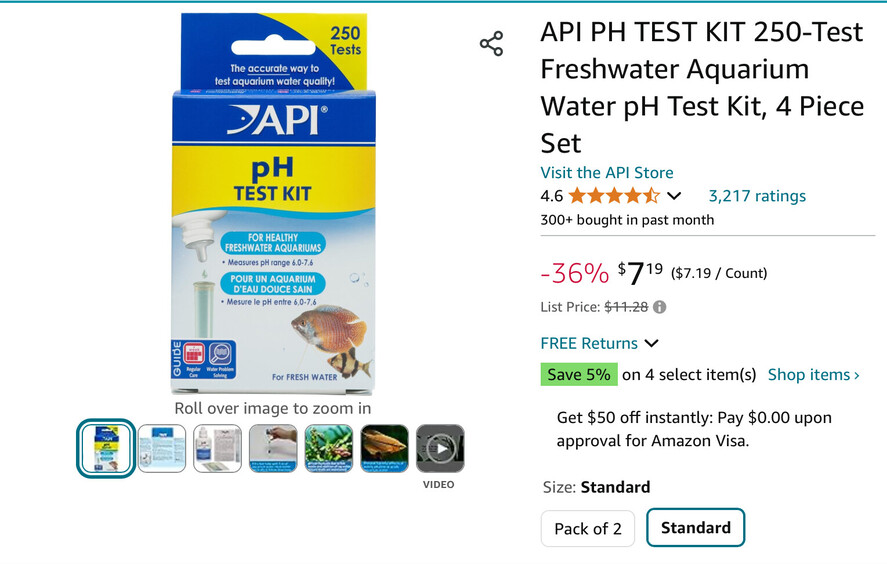Select the fourth thumbnail with hand dropper
This screenshot has width=887, height=564.
273,449
